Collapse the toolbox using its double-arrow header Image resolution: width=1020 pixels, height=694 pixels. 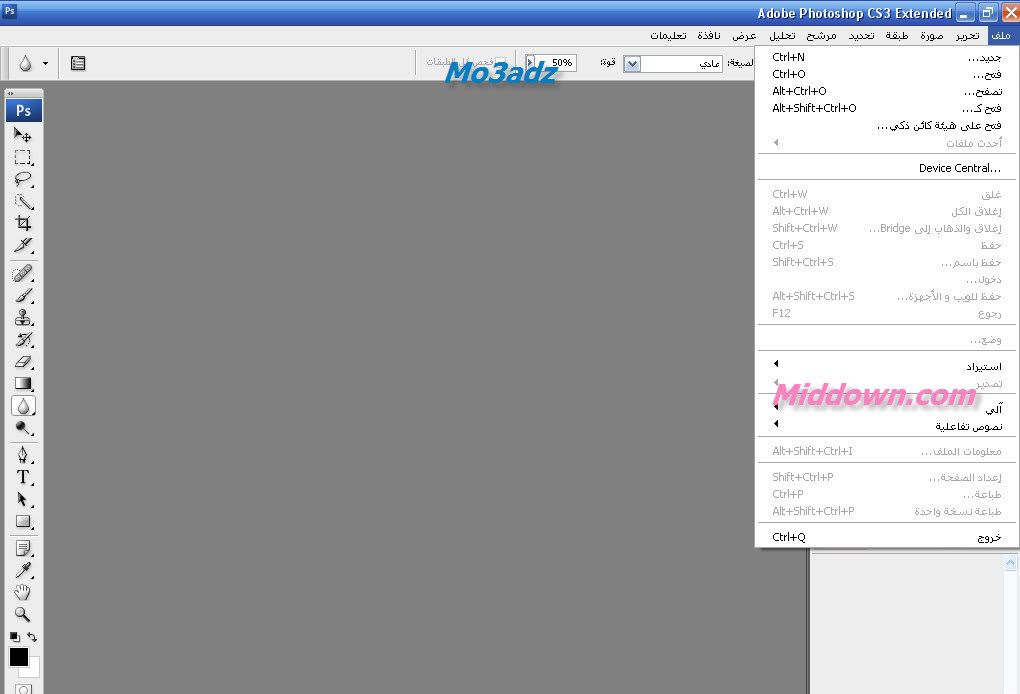(10, 93)
